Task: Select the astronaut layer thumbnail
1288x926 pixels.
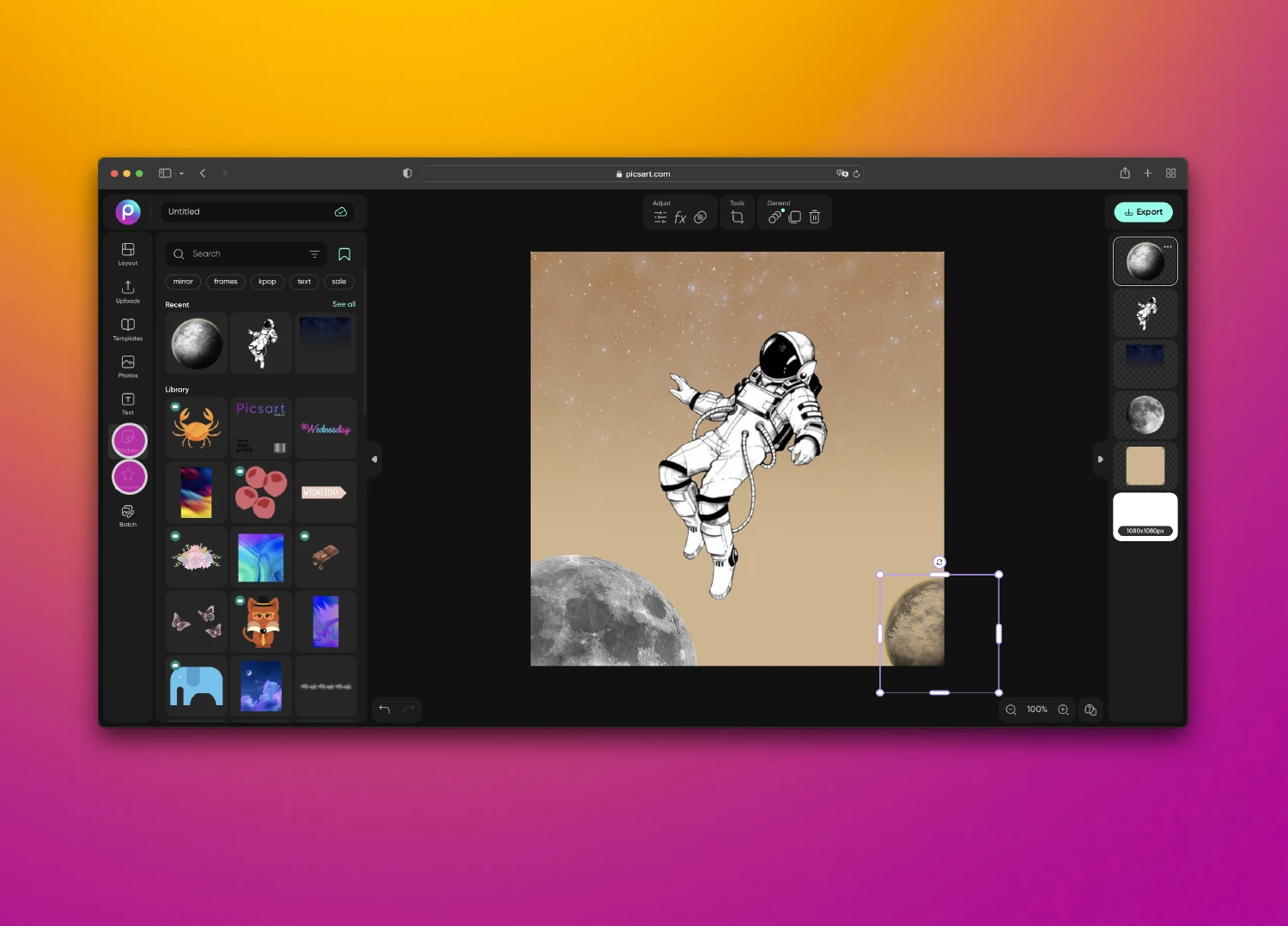Action: (x=1145, y=313)
